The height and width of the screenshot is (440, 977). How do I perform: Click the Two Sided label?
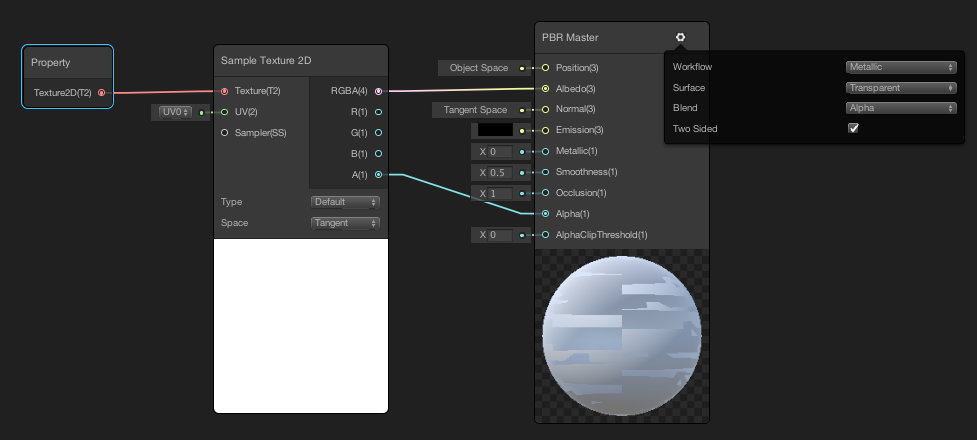(x=695, y=129)
